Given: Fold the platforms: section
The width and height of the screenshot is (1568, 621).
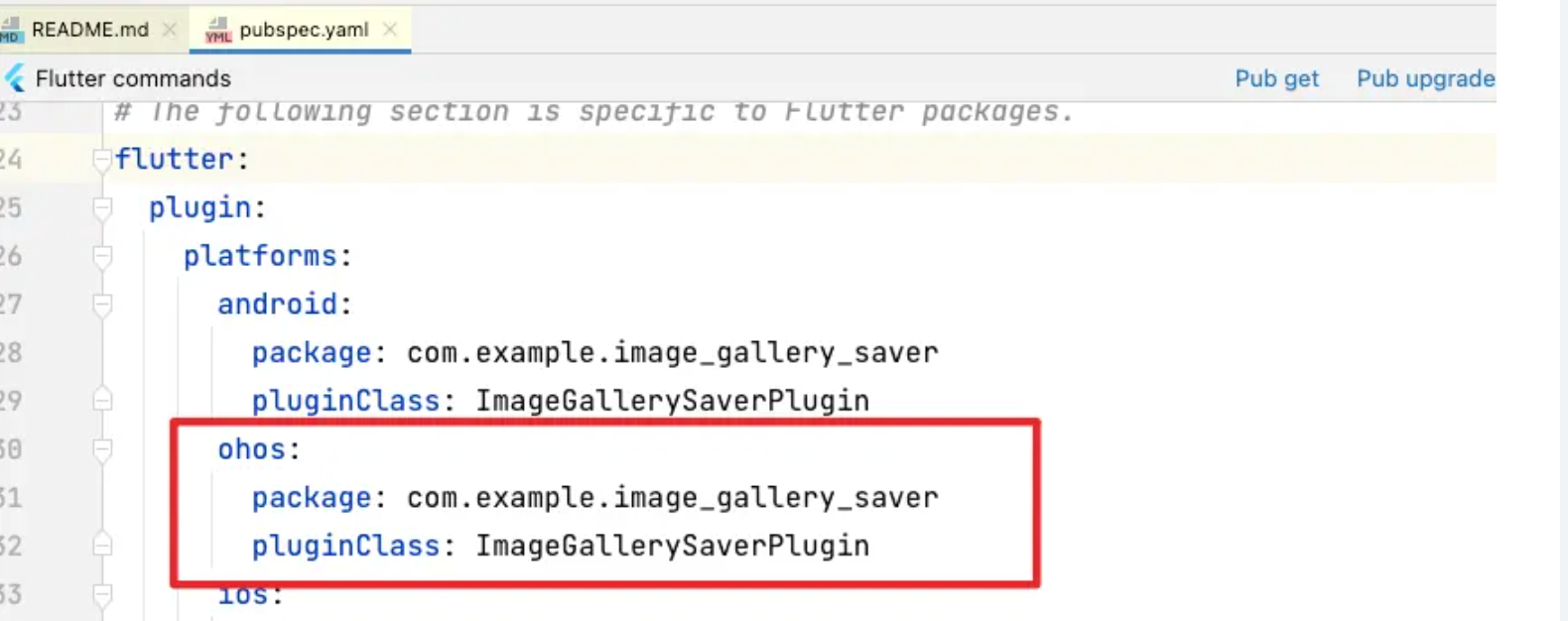Looking at the screenshot, I should pyautogui.click(x=101, y=256).
